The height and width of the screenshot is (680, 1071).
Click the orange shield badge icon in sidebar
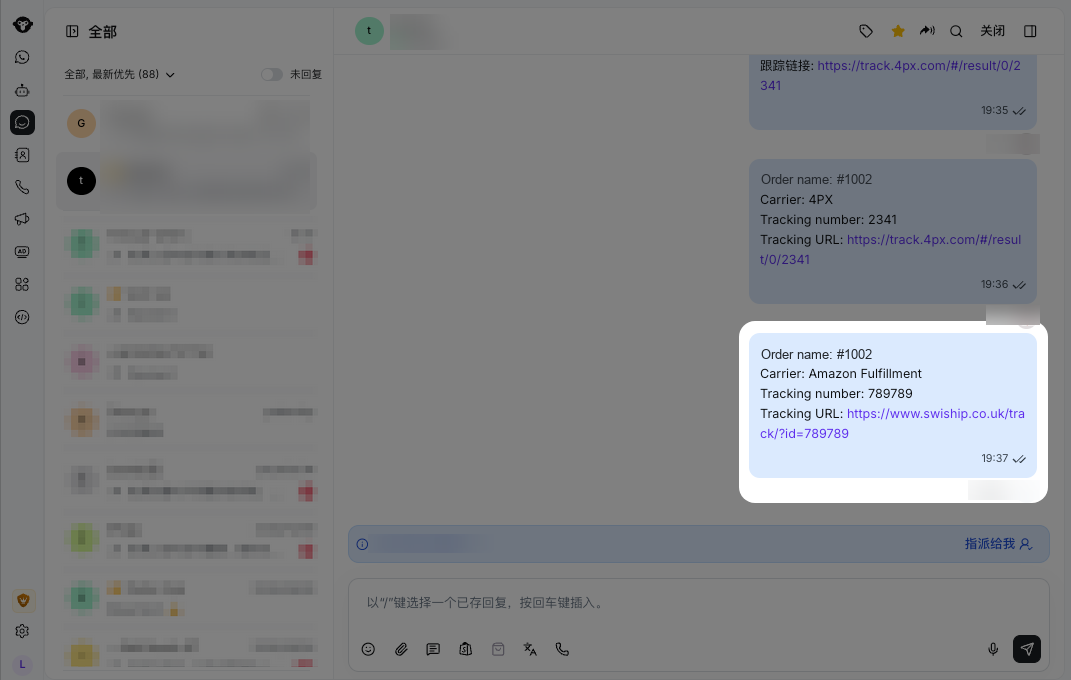[23, 601]
